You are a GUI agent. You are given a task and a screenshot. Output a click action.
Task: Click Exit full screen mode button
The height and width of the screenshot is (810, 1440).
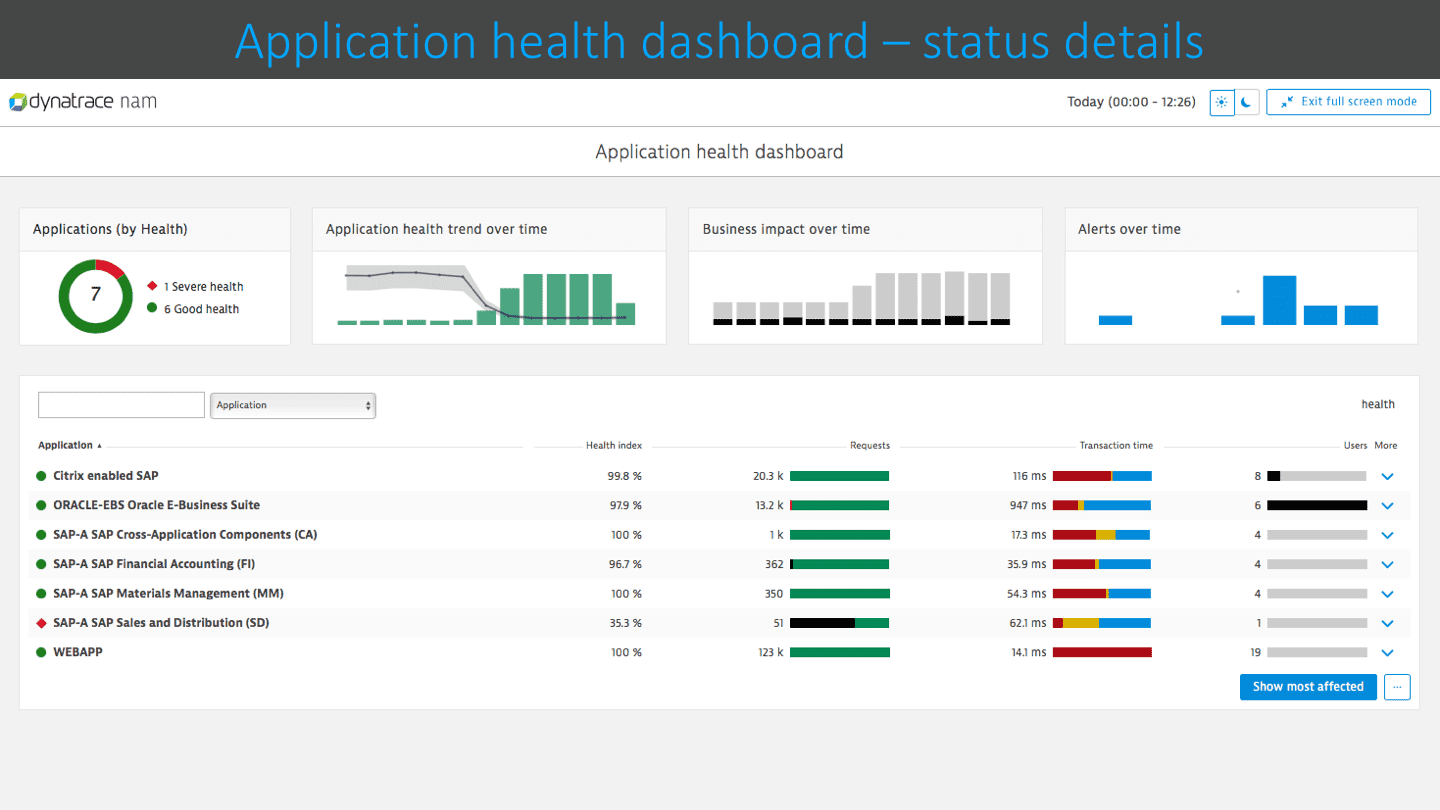[x=1348, y=102]
